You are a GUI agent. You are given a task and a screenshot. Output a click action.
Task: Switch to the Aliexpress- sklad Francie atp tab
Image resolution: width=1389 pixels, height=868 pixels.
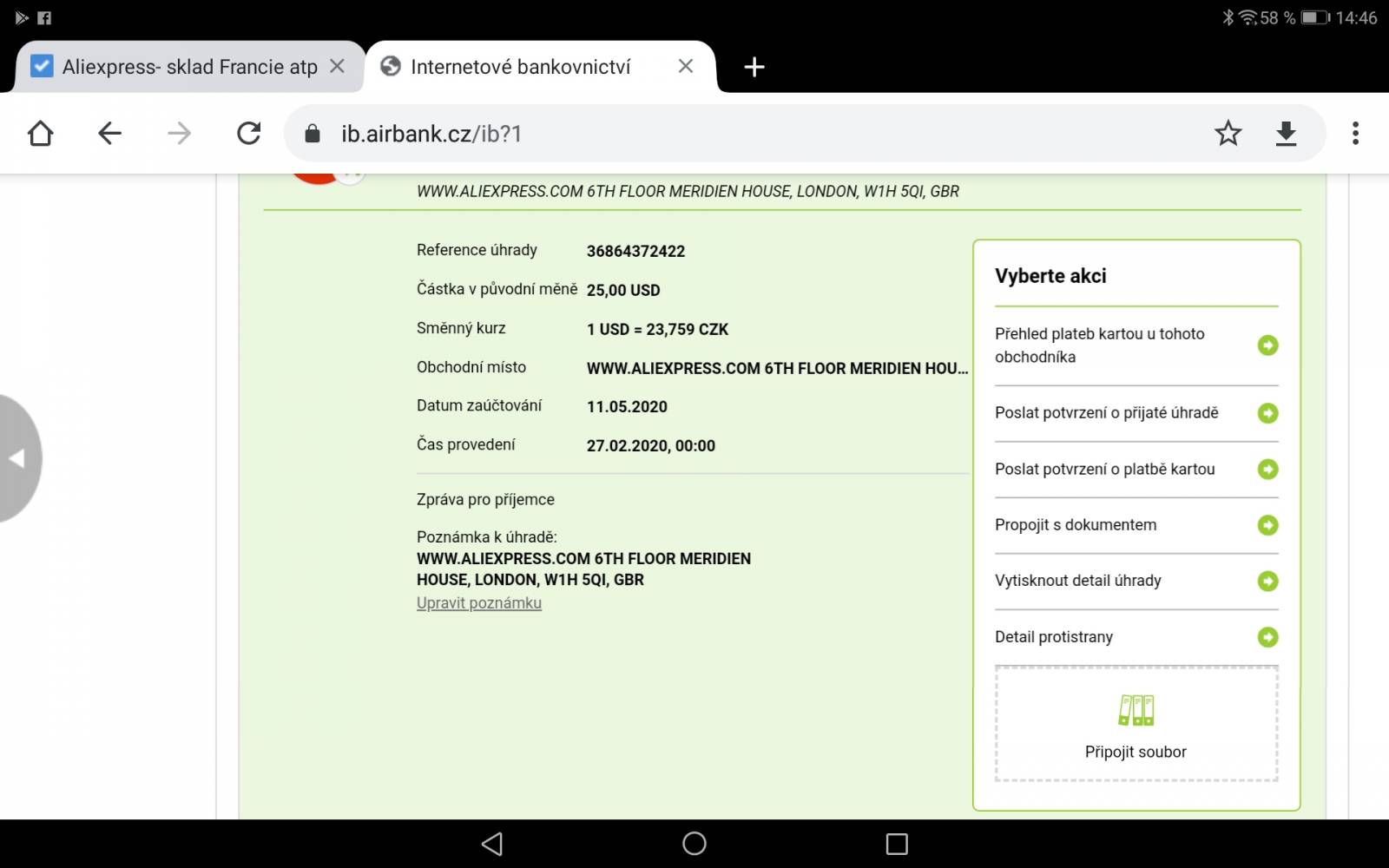point(189,67)
